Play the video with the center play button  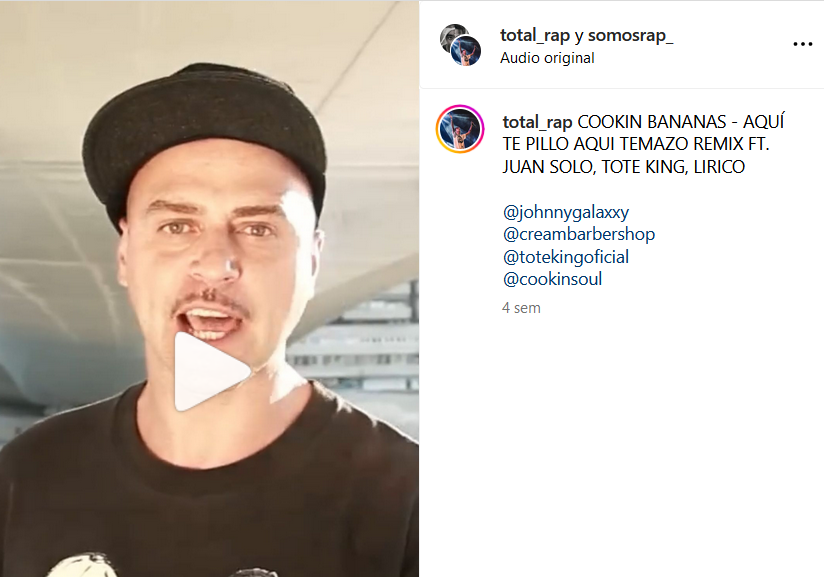(x=212, y=372)
